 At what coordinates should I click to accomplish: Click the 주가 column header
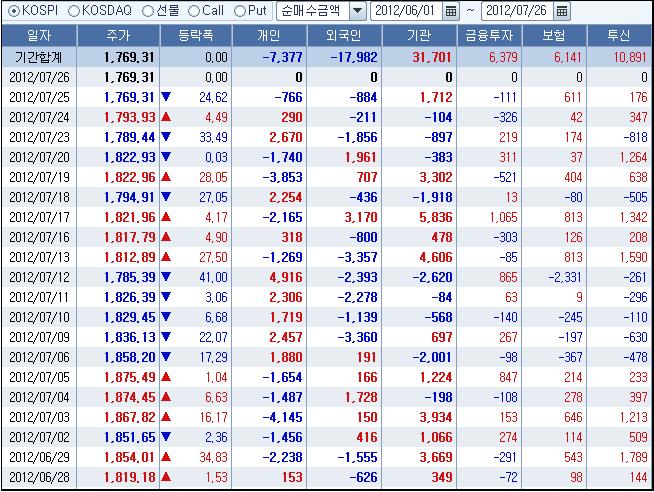click(118, 35)
